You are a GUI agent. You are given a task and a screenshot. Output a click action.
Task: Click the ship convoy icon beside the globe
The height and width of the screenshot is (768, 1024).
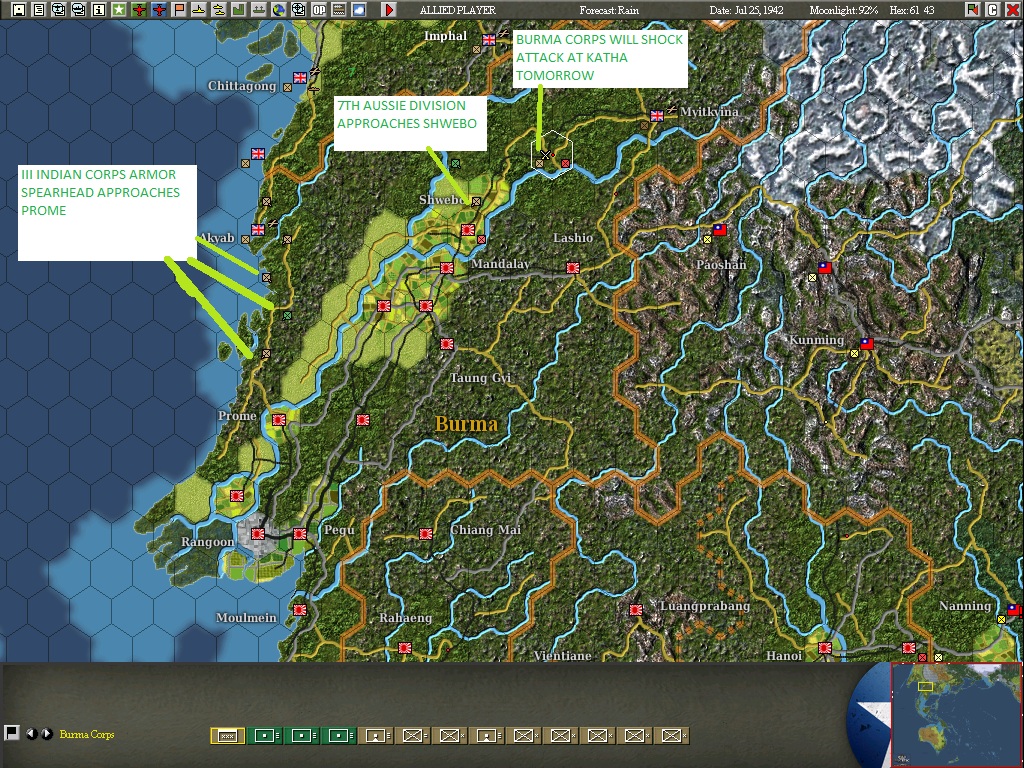(x=259, y=10)
